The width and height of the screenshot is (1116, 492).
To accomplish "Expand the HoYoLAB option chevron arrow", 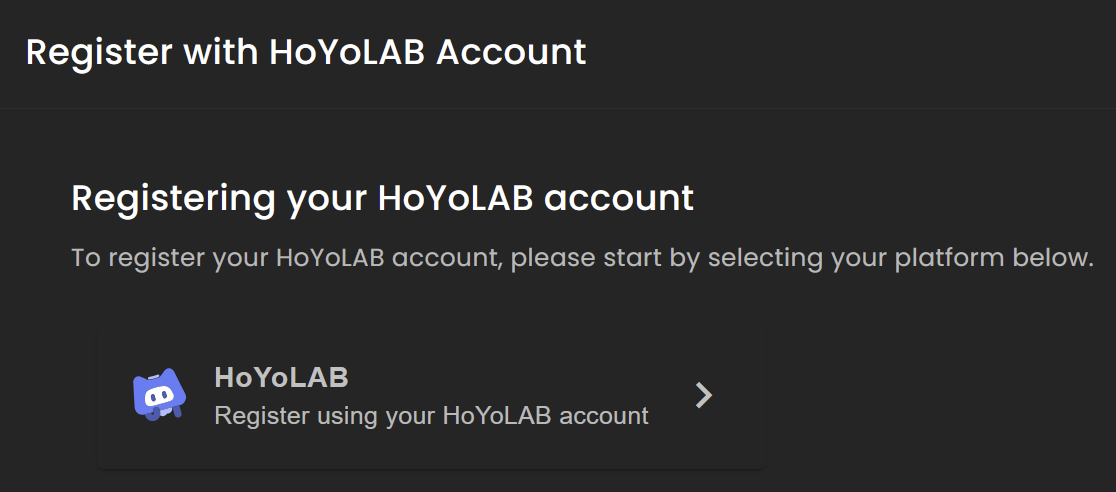I will pyautogui.click(x=704, y=396).
